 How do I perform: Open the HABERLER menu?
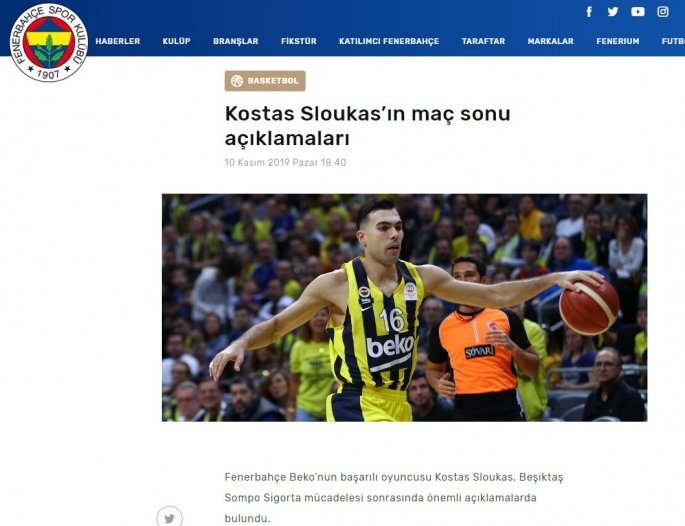pos(118,41)
